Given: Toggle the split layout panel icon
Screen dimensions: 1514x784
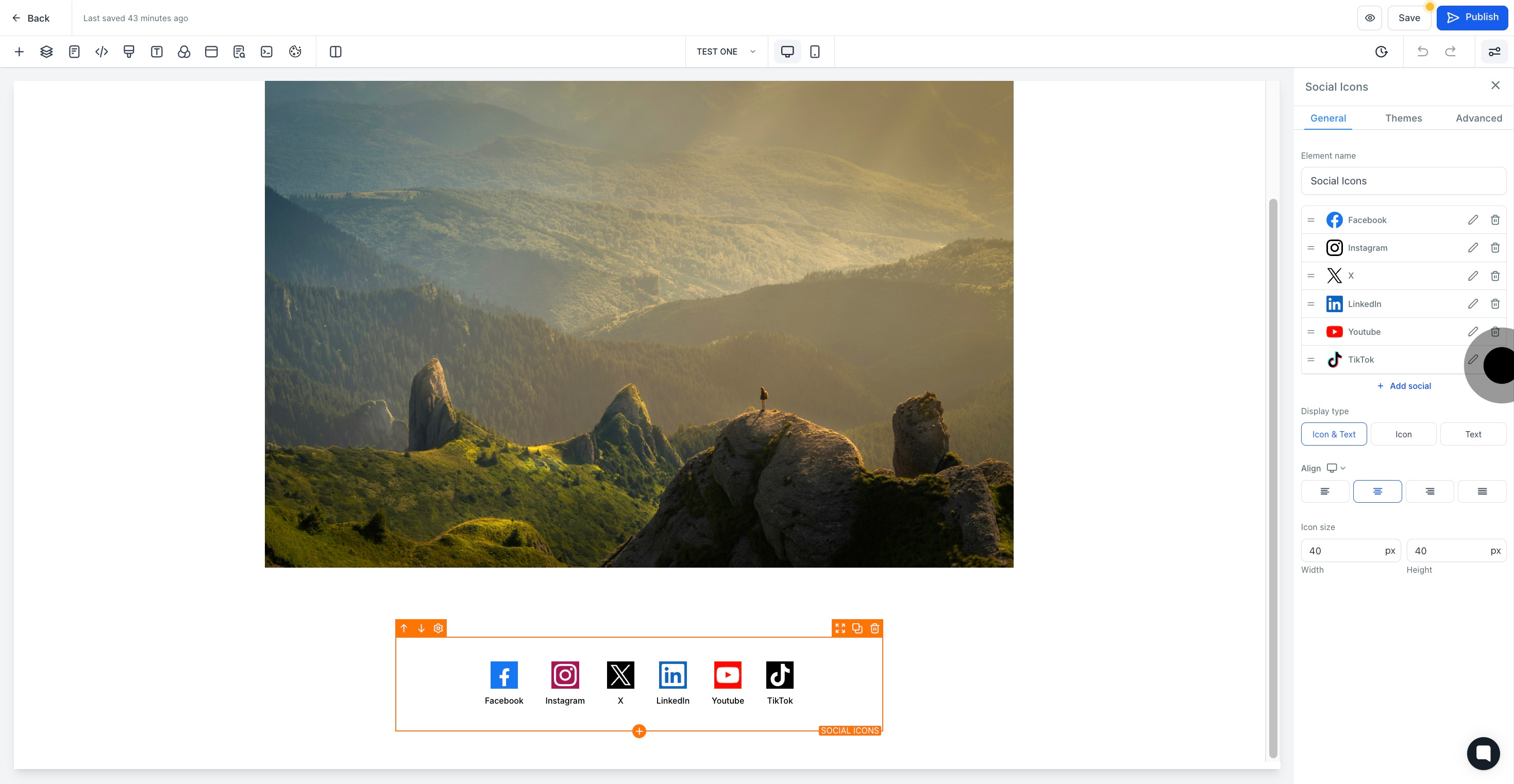Looking at the screenshot, I should click(335, 52).
